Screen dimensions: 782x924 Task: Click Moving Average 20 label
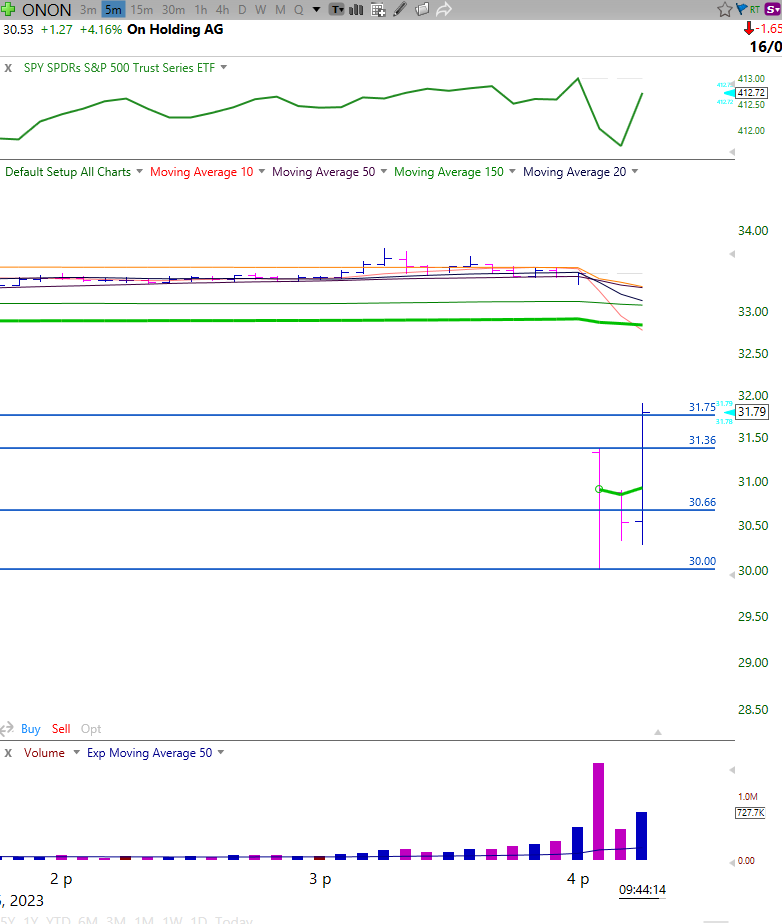[575, 171]
